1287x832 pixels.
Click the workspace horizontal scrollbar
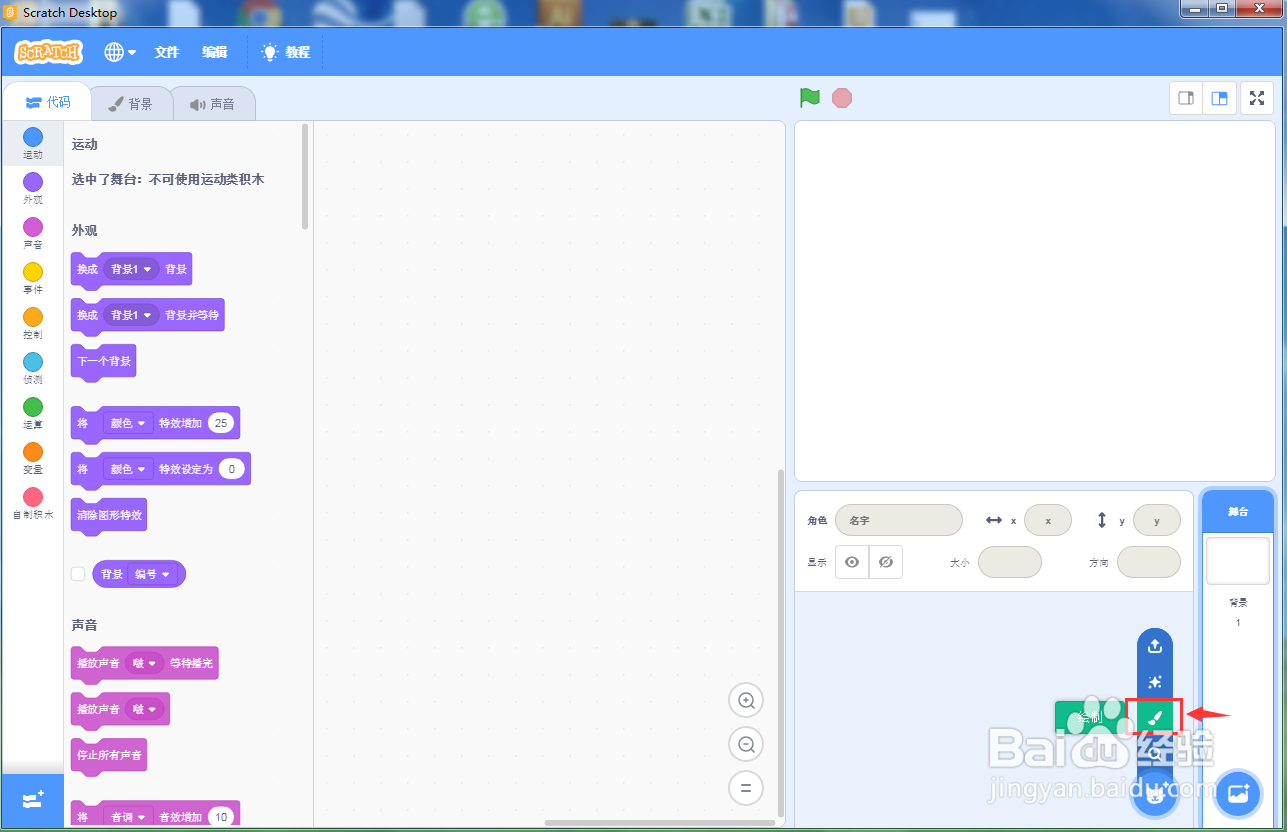click(660, 823)
